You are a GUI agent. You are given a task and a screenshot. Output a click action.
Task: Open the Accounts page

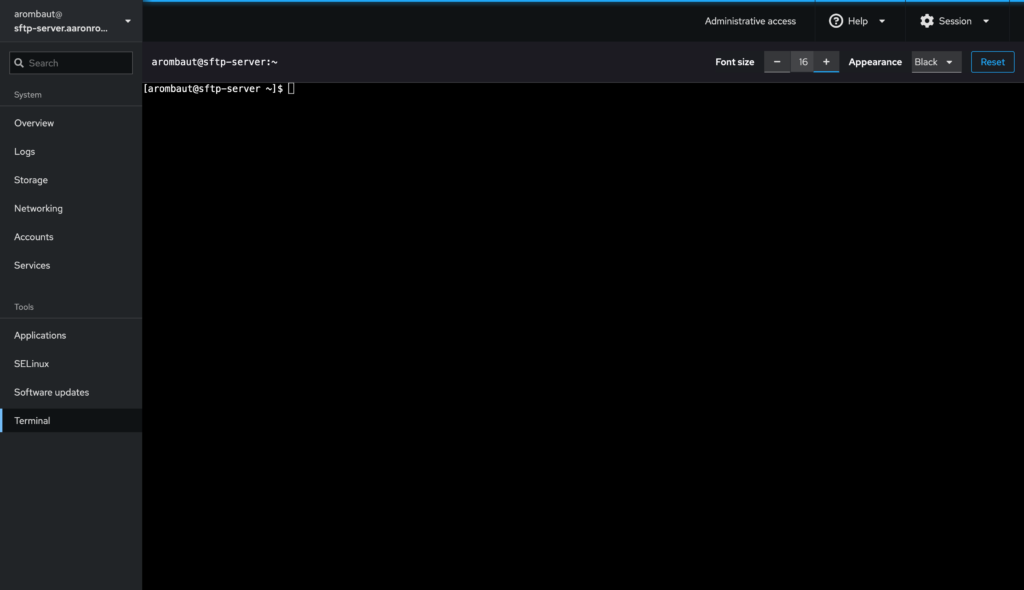[x=34, y=237]
